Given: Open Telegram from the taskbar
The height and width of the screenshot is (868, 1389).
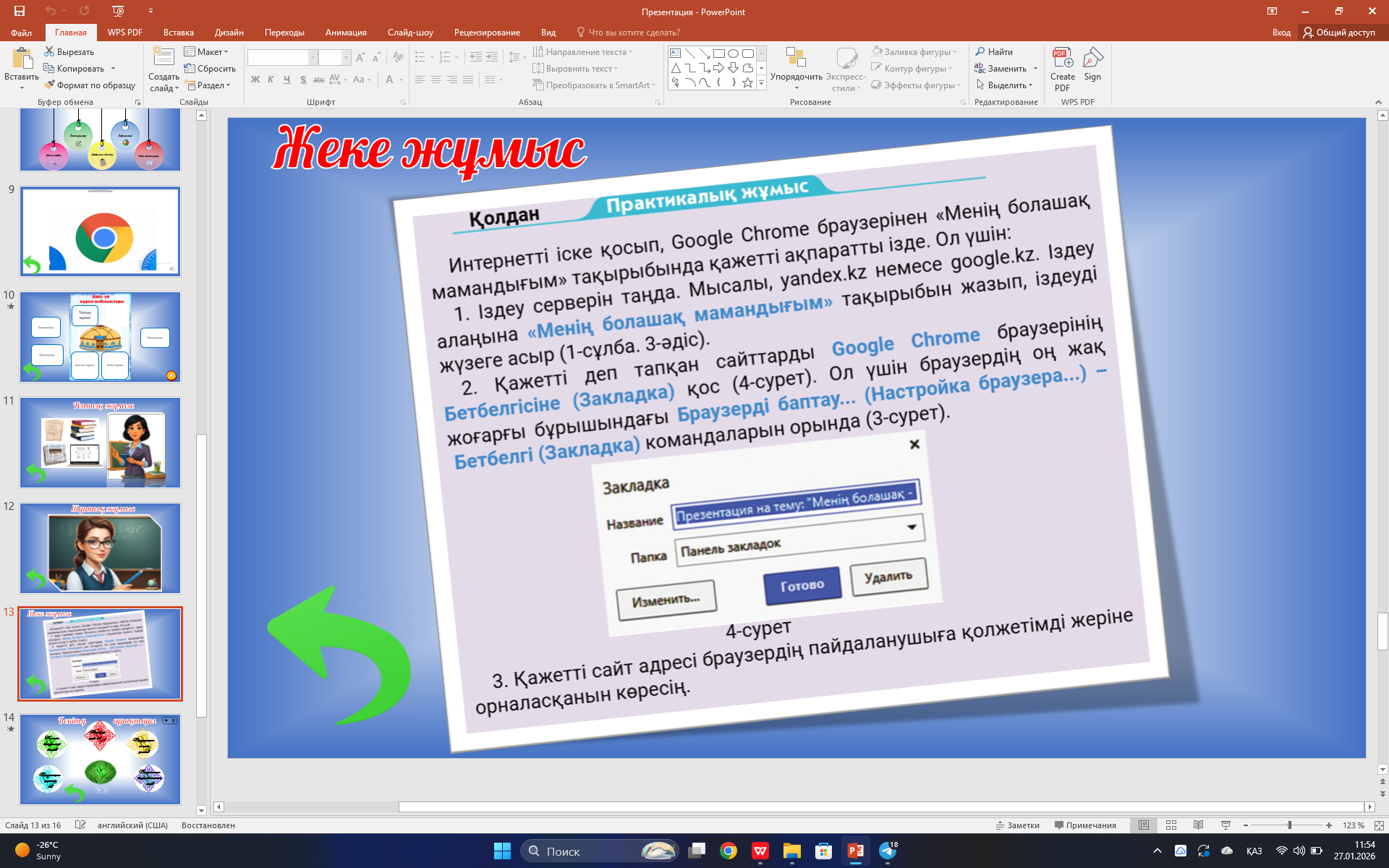Looking at the screenshot, I should 888,851.
